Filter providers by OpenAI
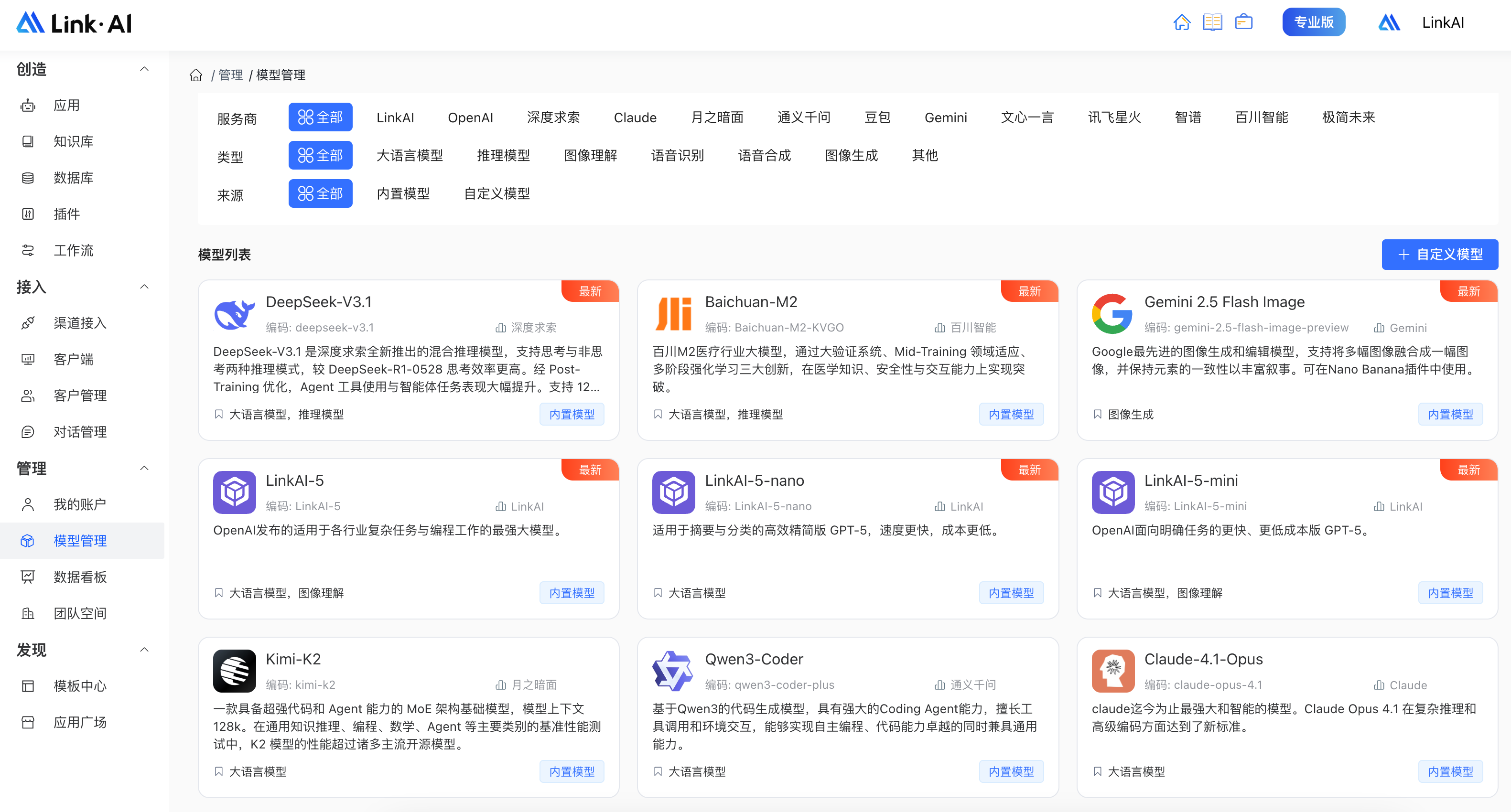The image size is (1511, 812). pos(470,117)
